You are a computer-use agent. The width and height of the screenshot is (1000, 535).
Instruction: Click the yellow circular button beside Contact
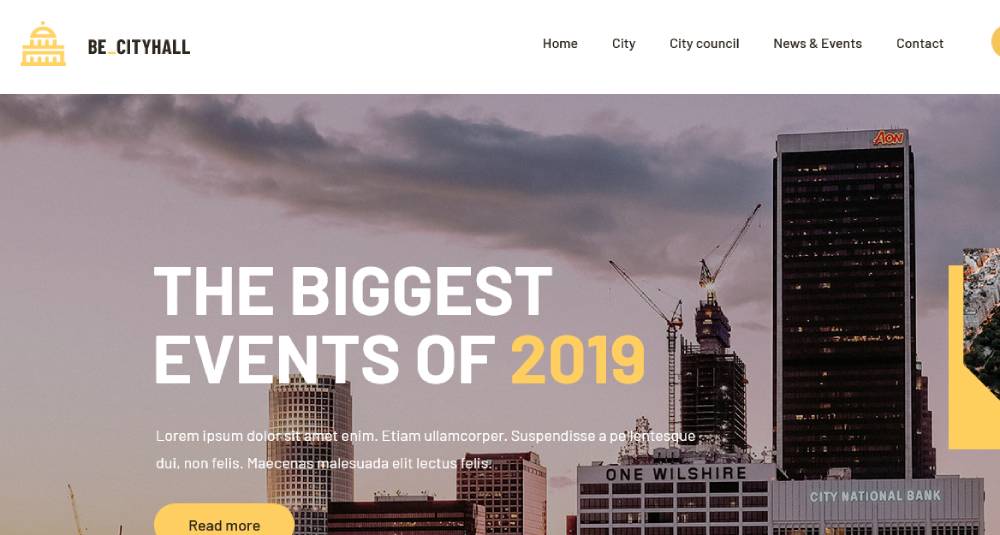point(996,42)
